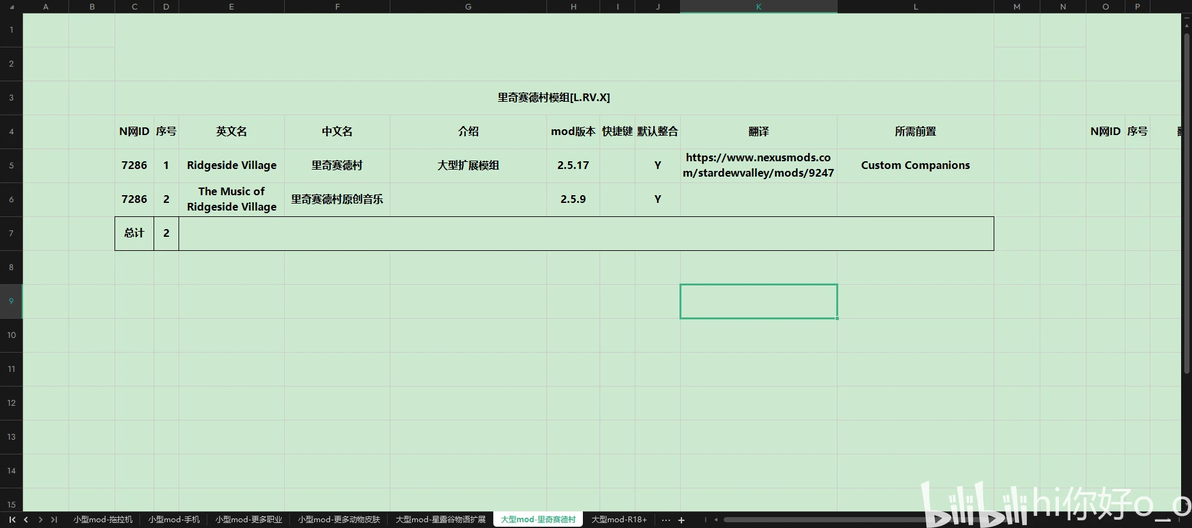Jump to last sheet with navigation arrow
The height and width of the screenshot is (528, 1192).
tap(54, 520)
